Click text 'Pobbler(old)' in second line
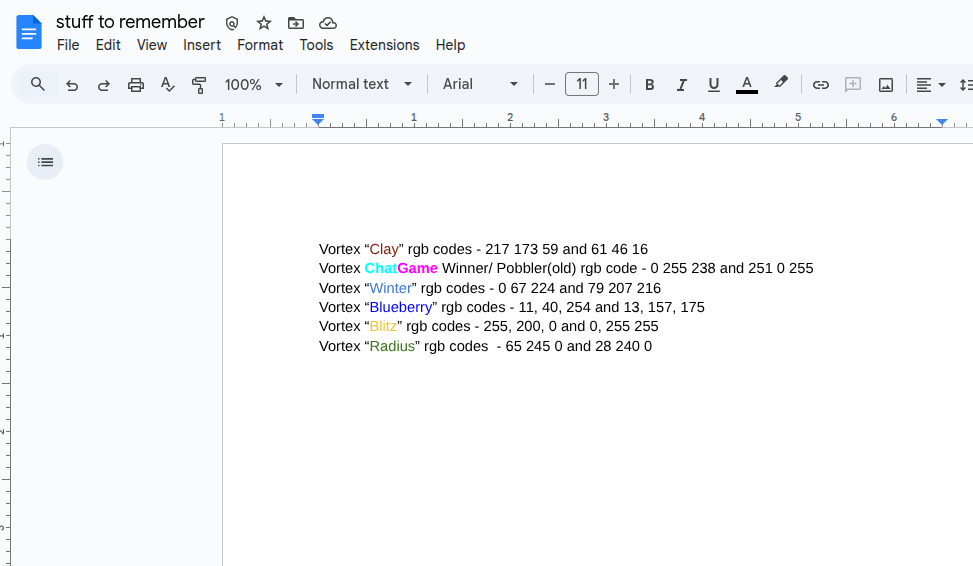Image resolution: width=973 pixels, height=566 pixels. click(536, 268)
